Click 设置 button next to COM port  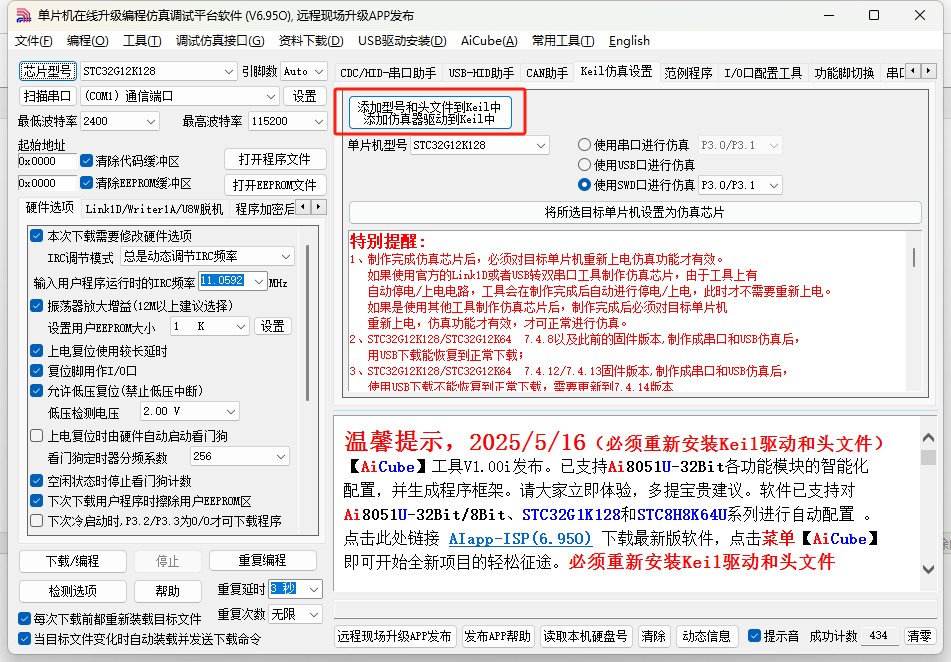point(304,96)
